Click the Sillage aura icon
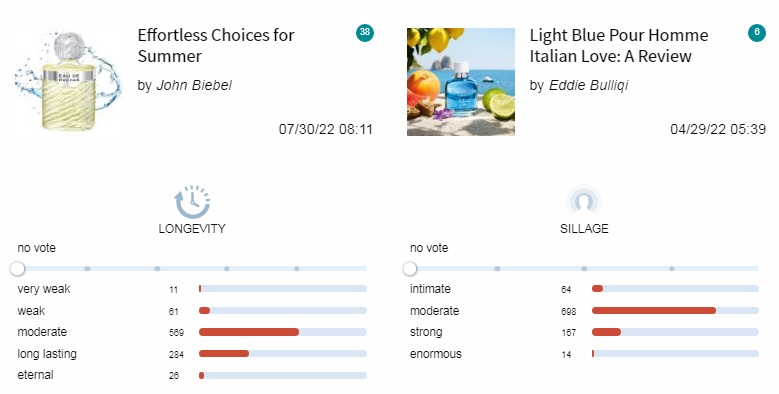The image size is (779, 394). click(x=584, y=202)
